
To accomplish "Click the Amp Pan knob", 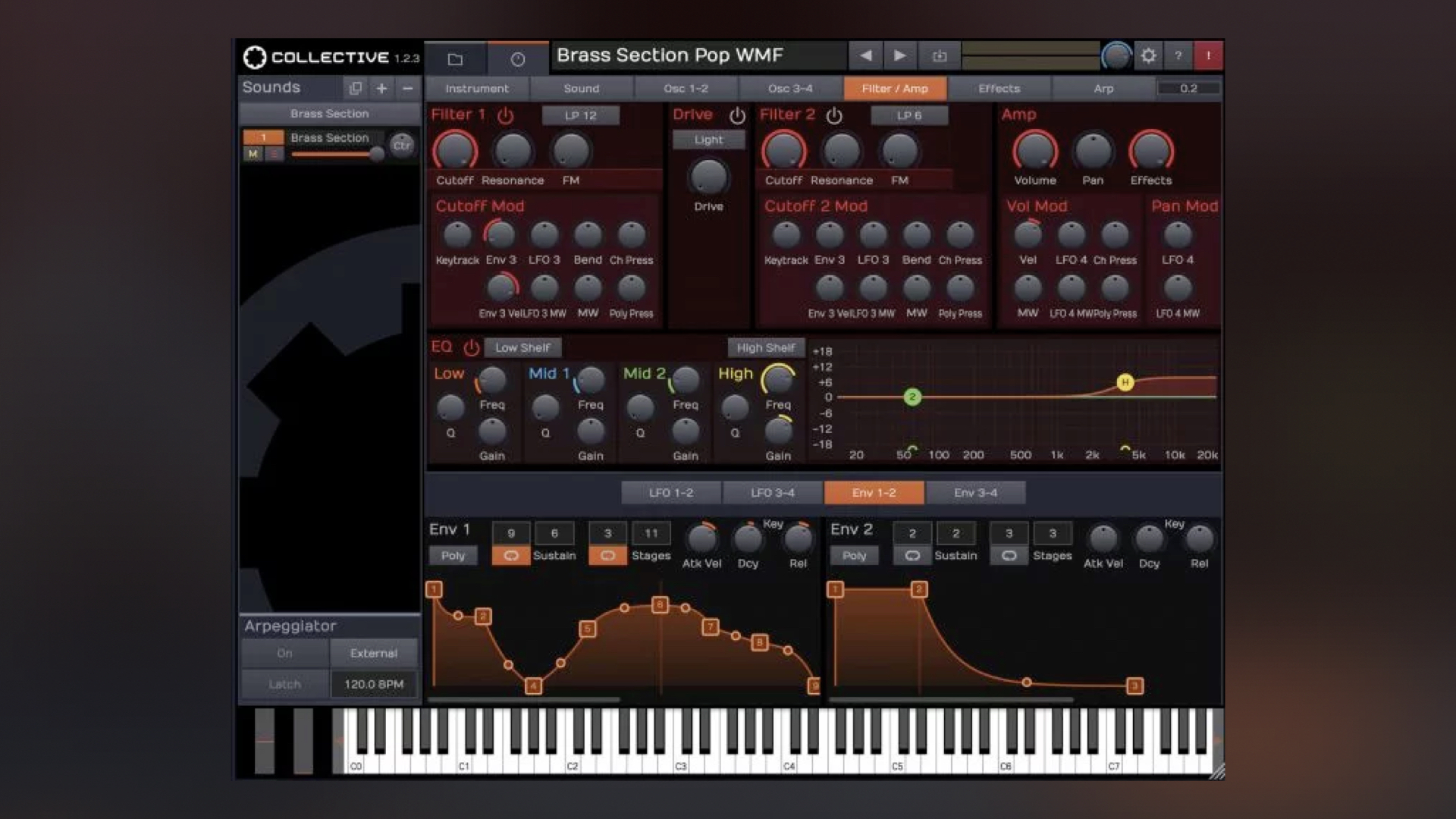I will pos(1093,151).
